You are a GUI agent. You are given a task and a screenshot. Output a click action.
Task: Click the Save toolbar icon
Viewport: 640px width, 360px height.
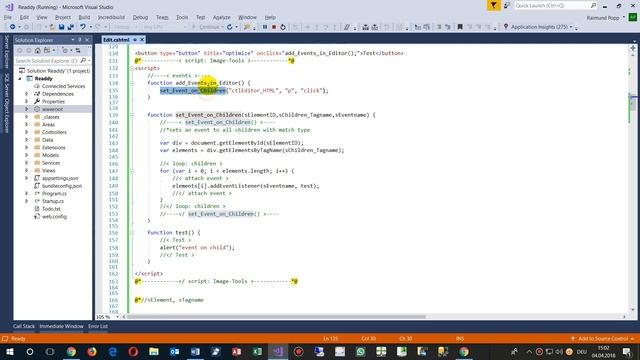[x=61, y=27]
